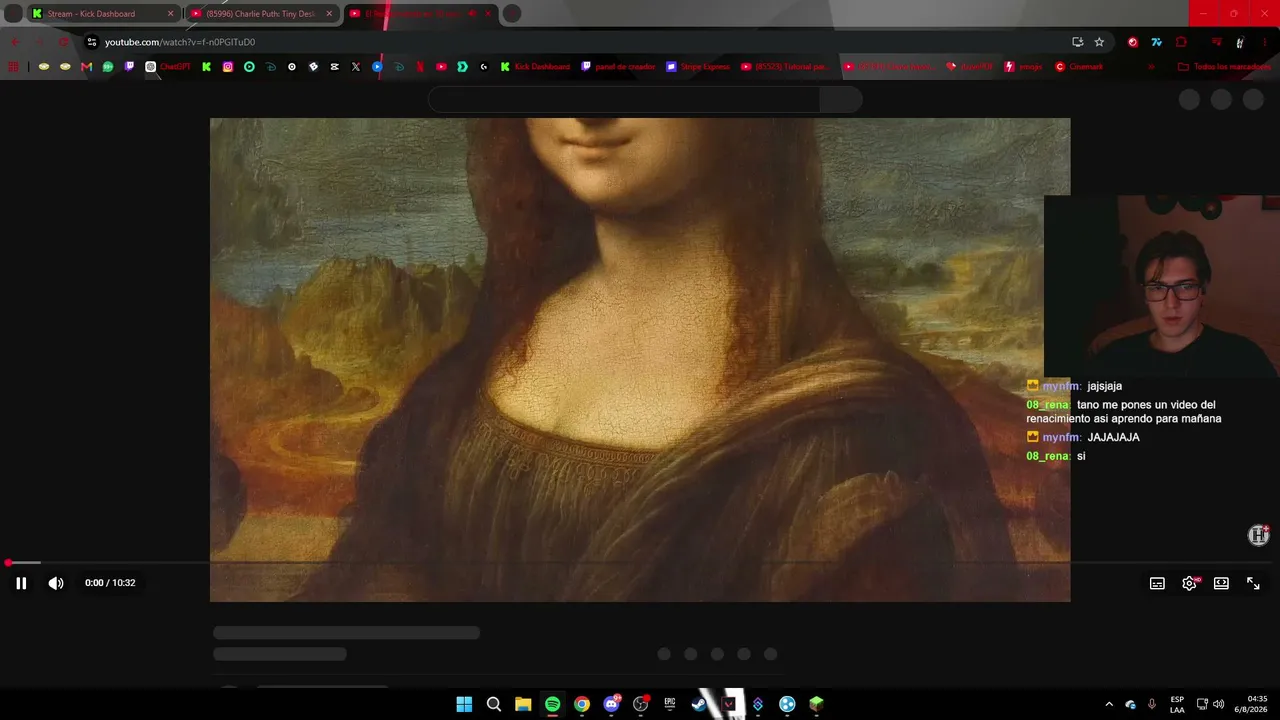This screenshot has height=720, width=1280.
Task: Open Steam from the taskbar
Action: [x=699, y=704]
